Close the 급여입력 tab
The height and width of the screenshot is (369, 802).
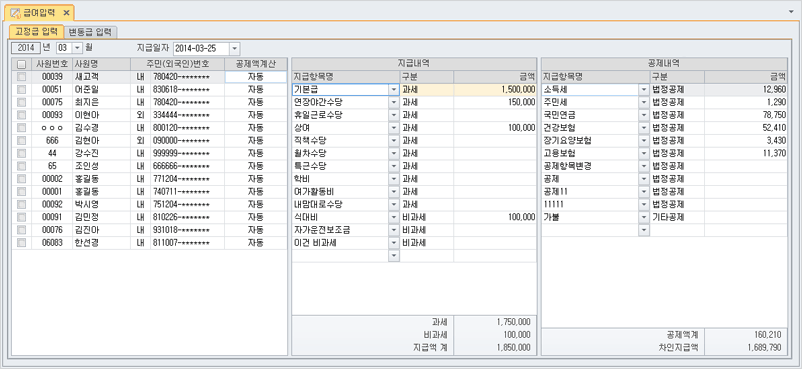point(66,12)
